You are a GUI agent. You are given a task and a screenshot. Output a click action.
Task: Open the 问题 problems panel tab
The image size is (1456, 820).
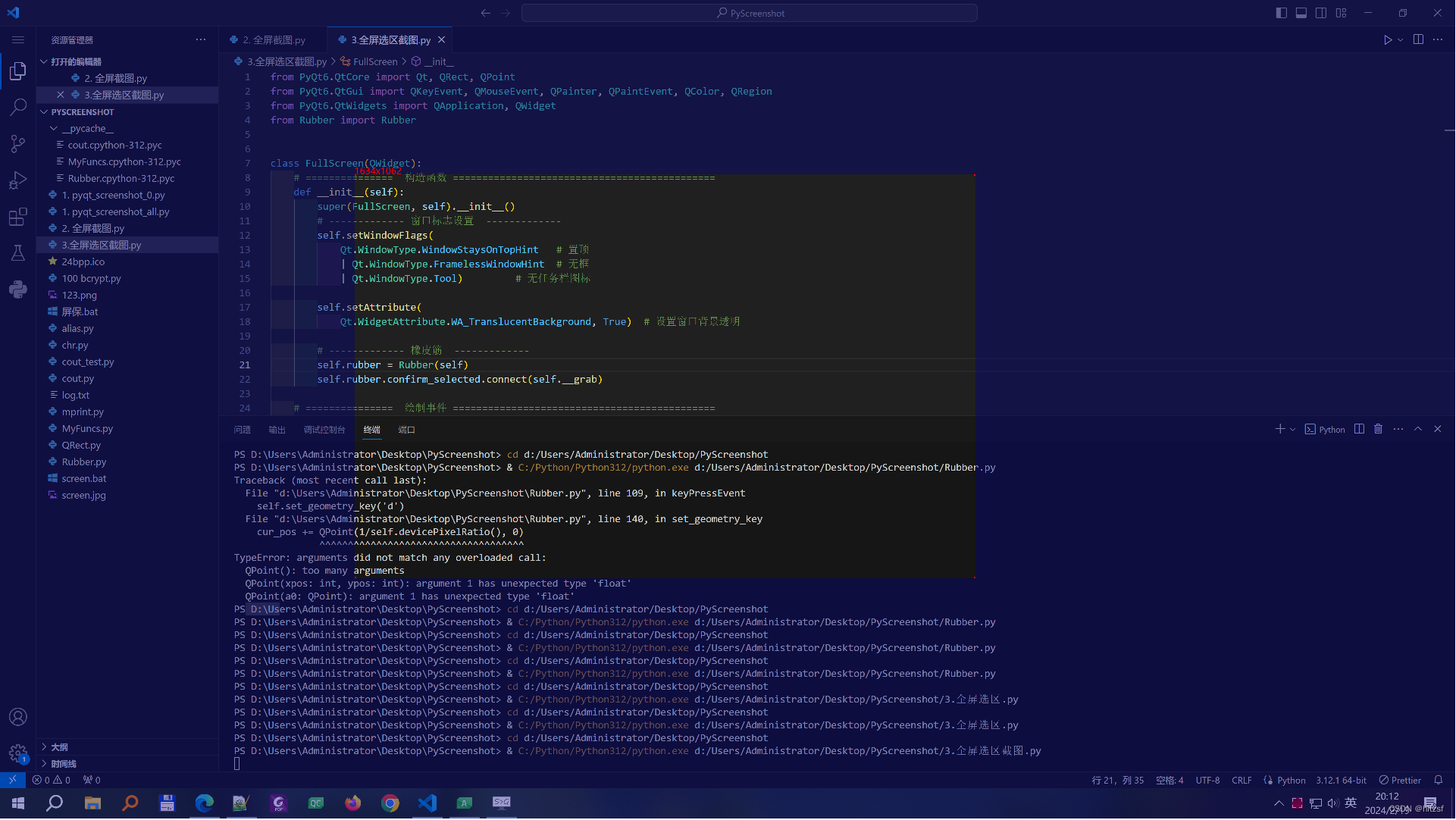[x=243, y=430]
